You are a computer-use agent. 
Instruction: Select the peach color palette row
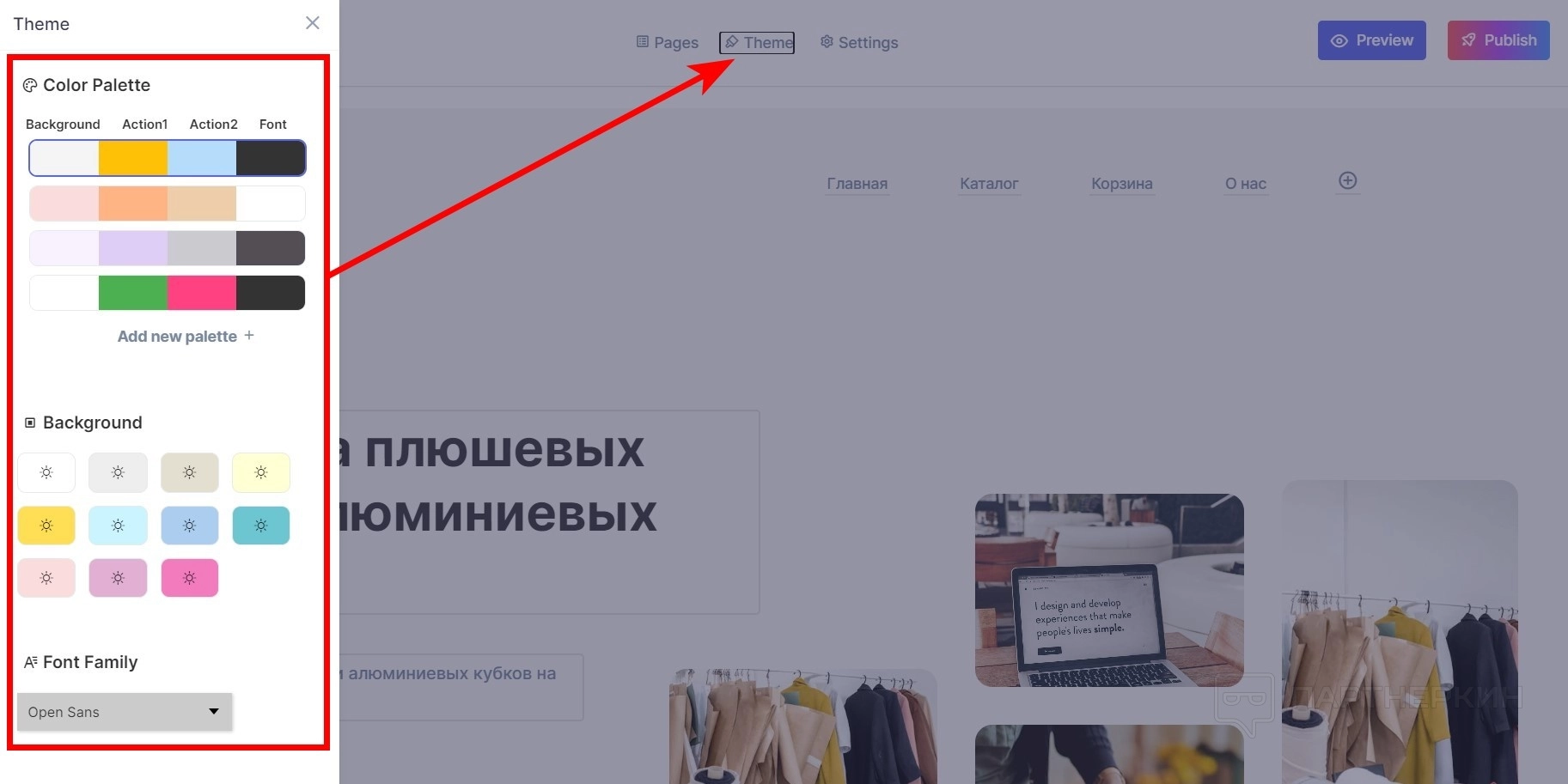click(168, 204)
